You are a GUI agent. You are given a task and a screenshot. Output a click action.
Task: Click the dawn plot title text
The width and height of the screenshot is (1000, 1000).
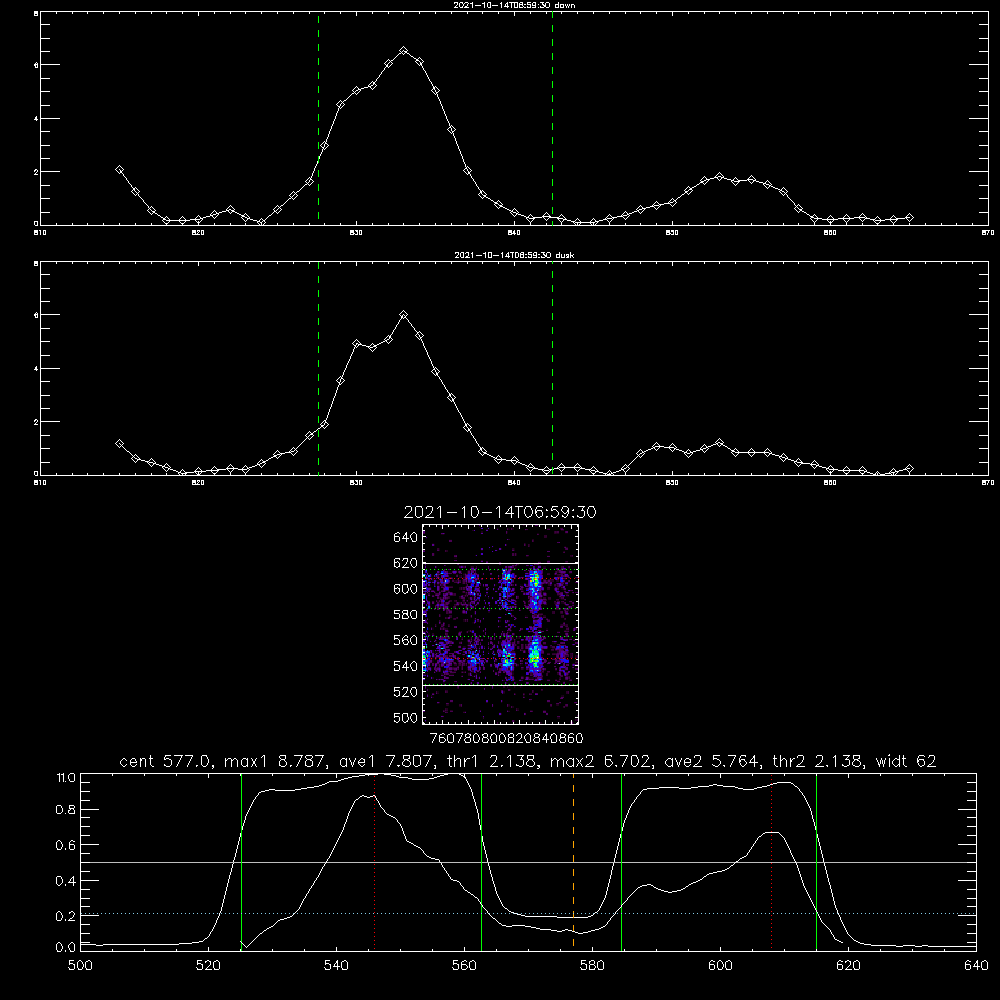[x=514, y=5]
